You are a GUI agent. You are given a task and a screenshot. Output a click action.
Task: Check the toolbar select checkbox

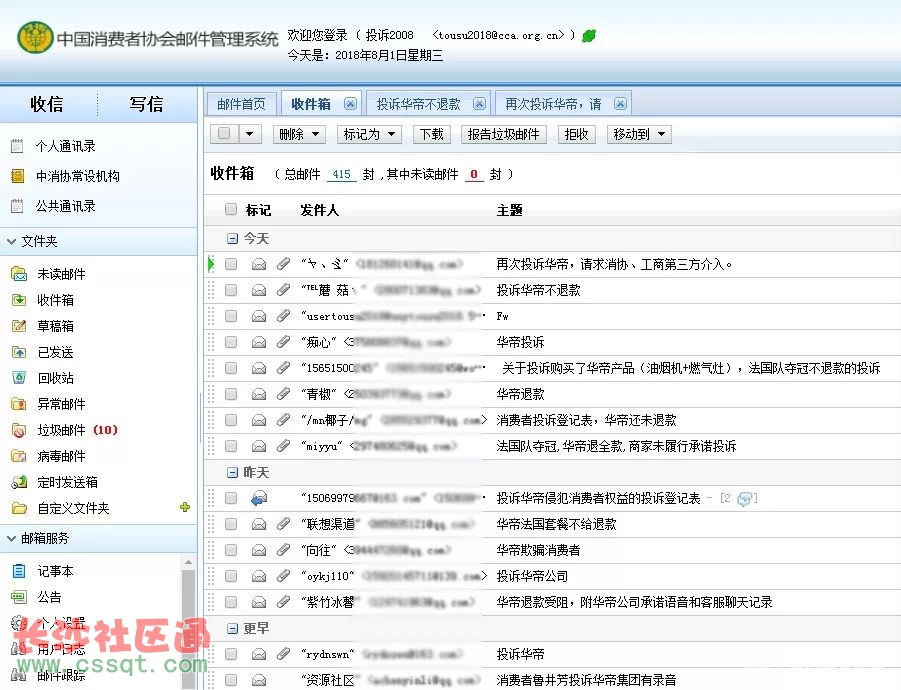point(224,134)
